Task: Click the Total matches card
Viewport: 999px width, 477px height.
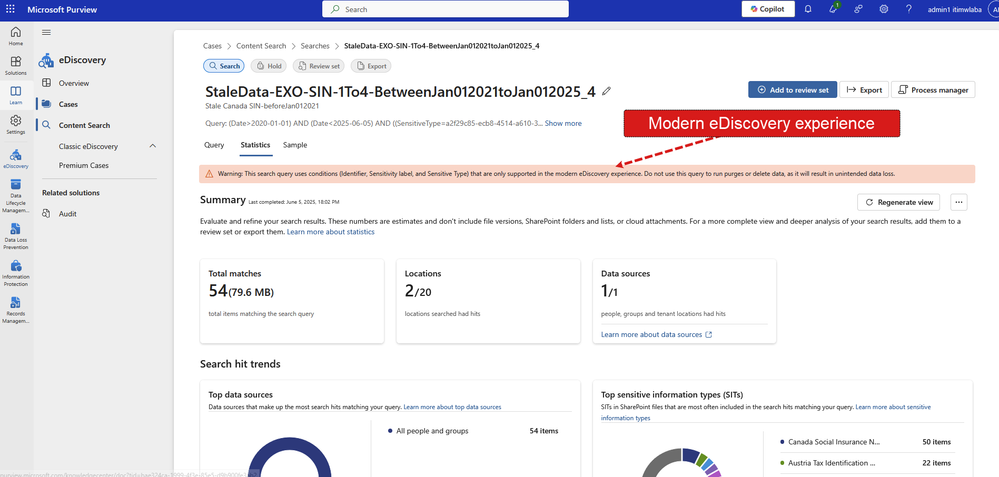Action: [292, 301]
